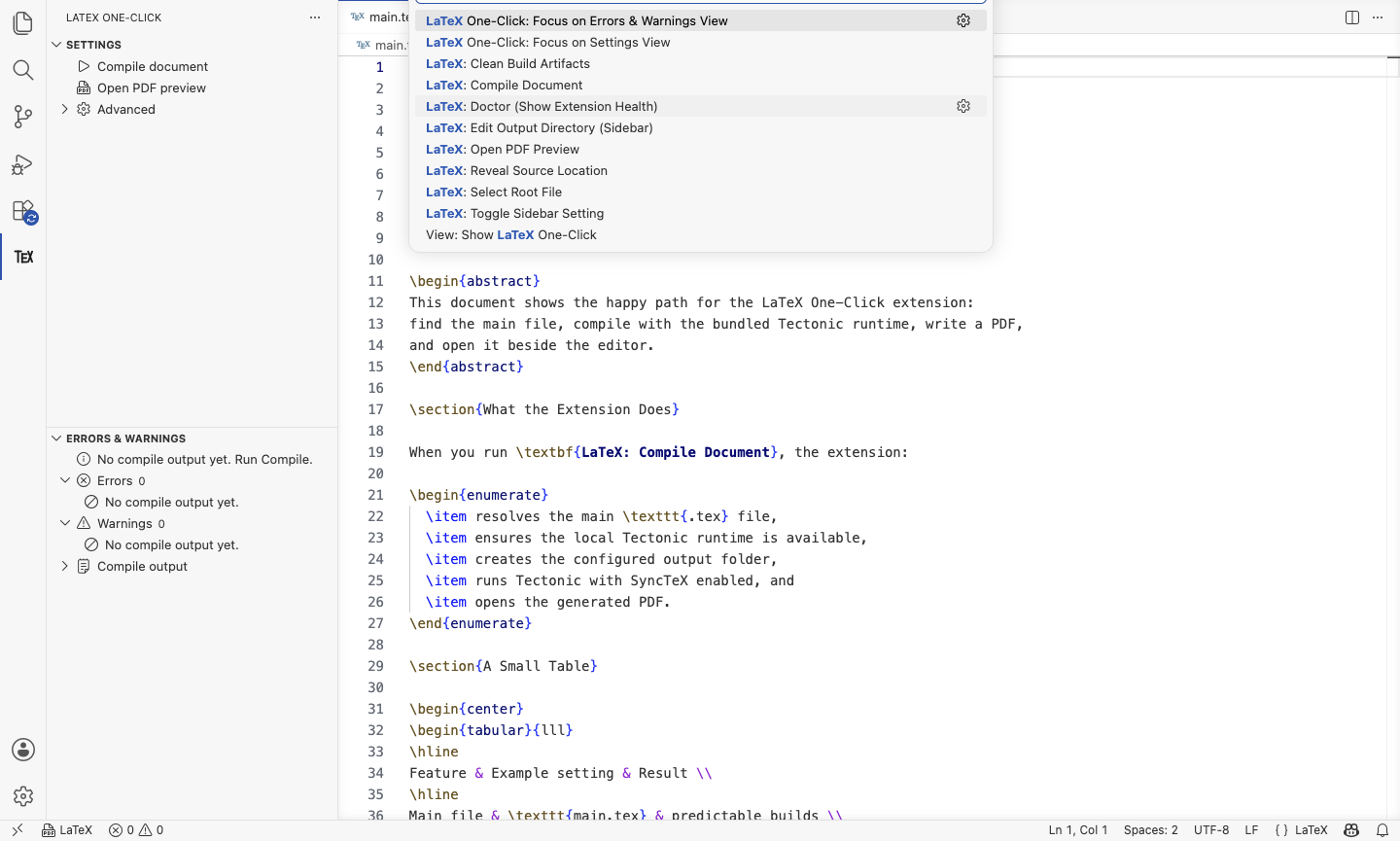Change end of line sequence LF
Viewport: 1400px width, 841px height.
point(1251,830)
